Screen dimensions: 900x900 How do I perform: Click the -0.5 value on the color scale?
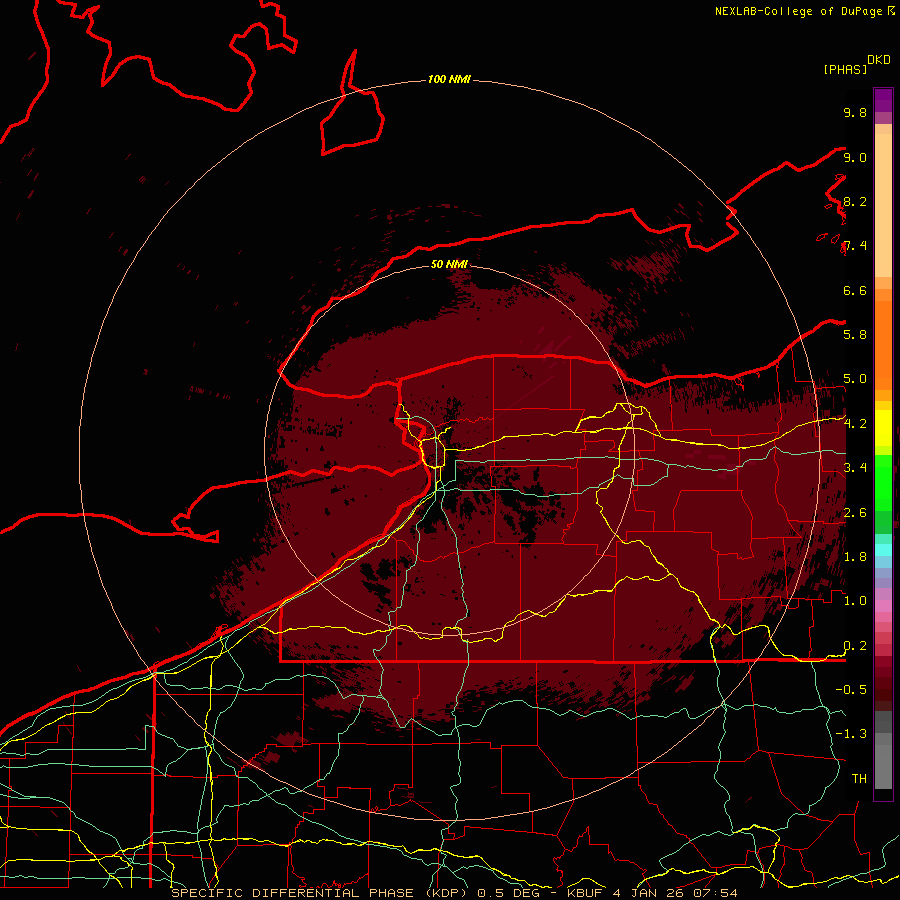(851, 689)
